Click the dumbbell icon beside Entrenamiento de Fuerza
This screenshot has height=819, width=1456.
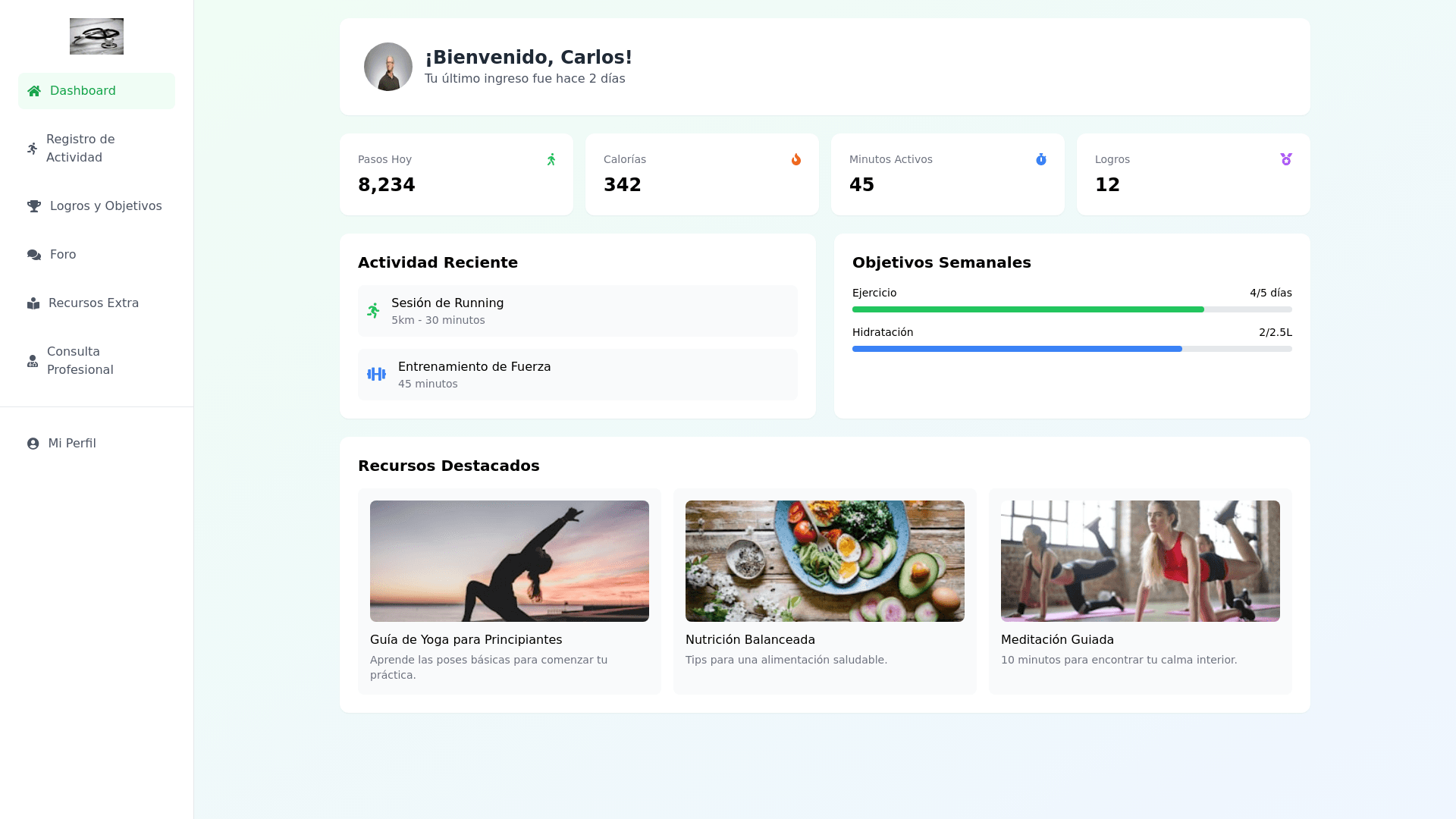pyautogui.click(x=376, y=375)
